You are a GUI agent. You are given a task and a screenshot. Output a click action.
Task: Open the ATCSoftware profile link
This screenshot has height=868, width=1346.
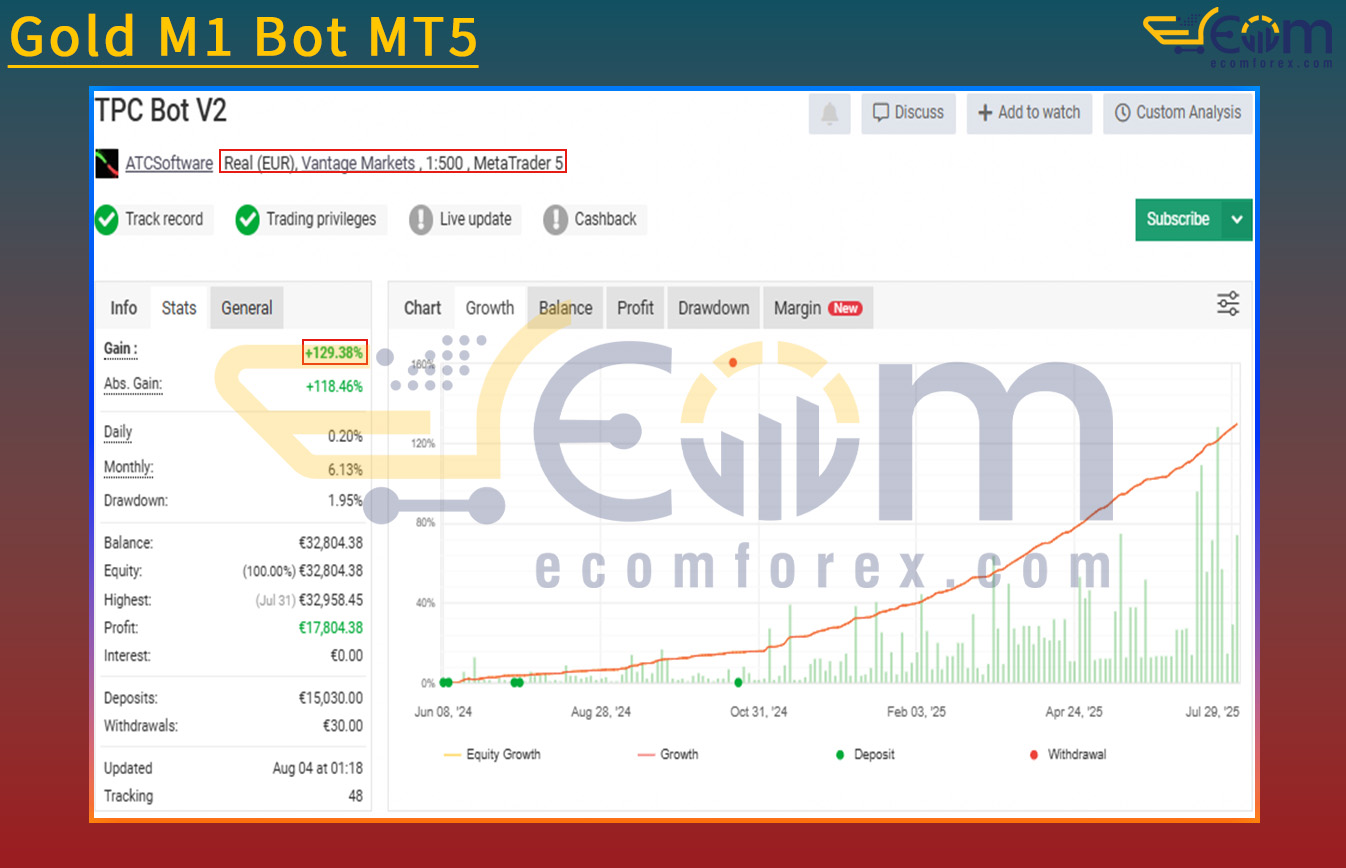click(169, 163)
